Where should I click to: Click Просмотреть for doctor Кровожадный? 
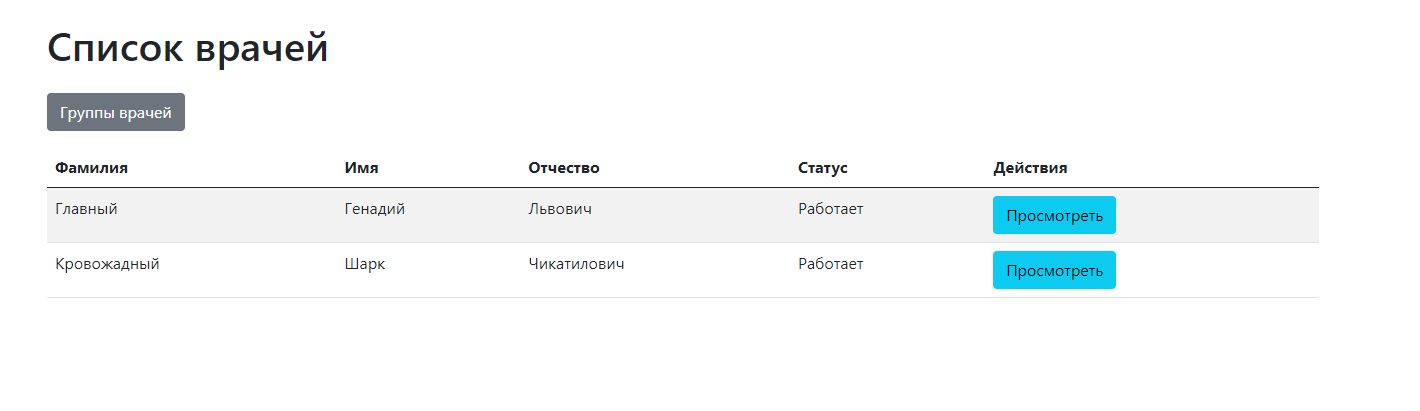[1054, 270]
